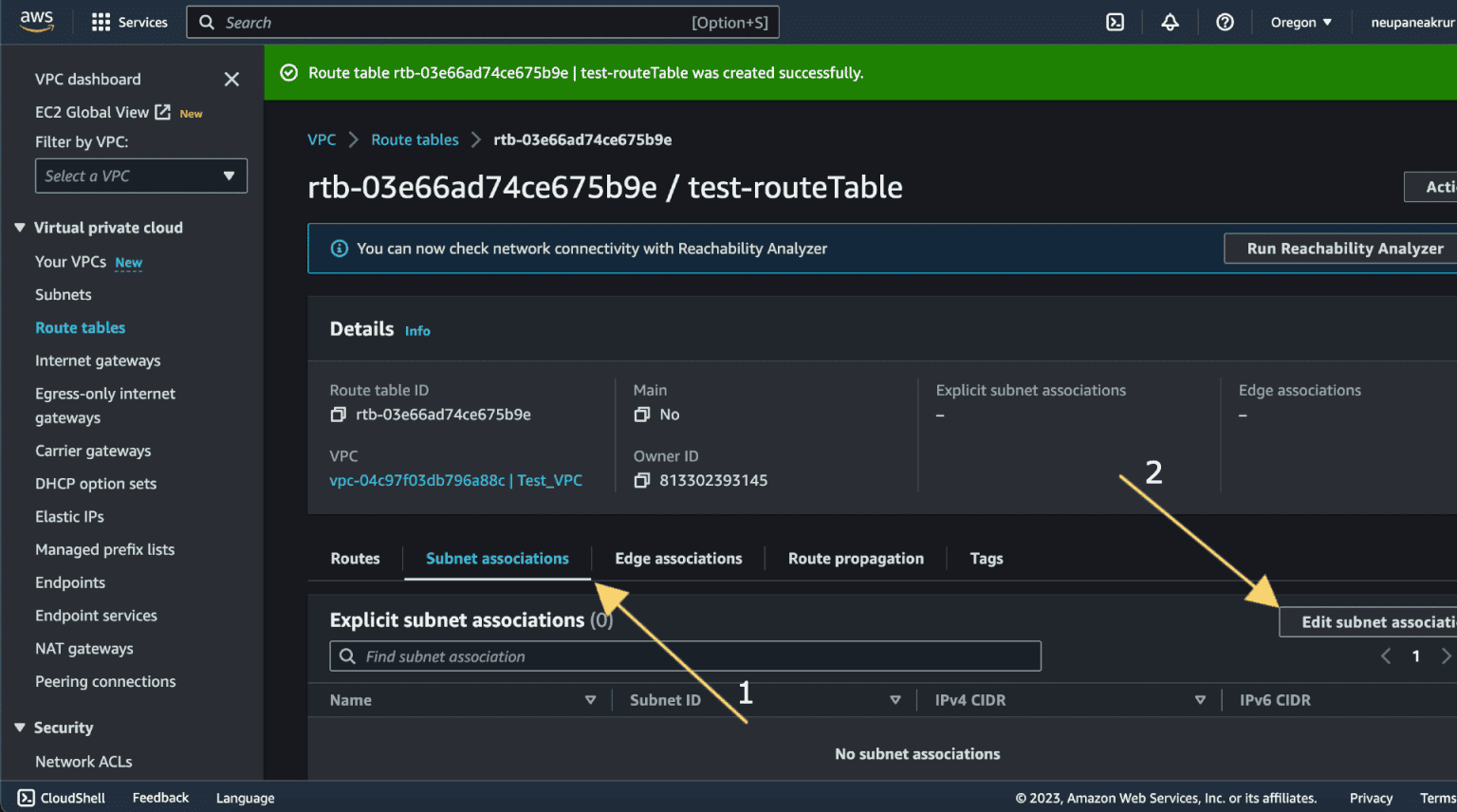1457x812 pixels.
Task: Open the Name column sort dropdown
Action: tap(590, 699)
